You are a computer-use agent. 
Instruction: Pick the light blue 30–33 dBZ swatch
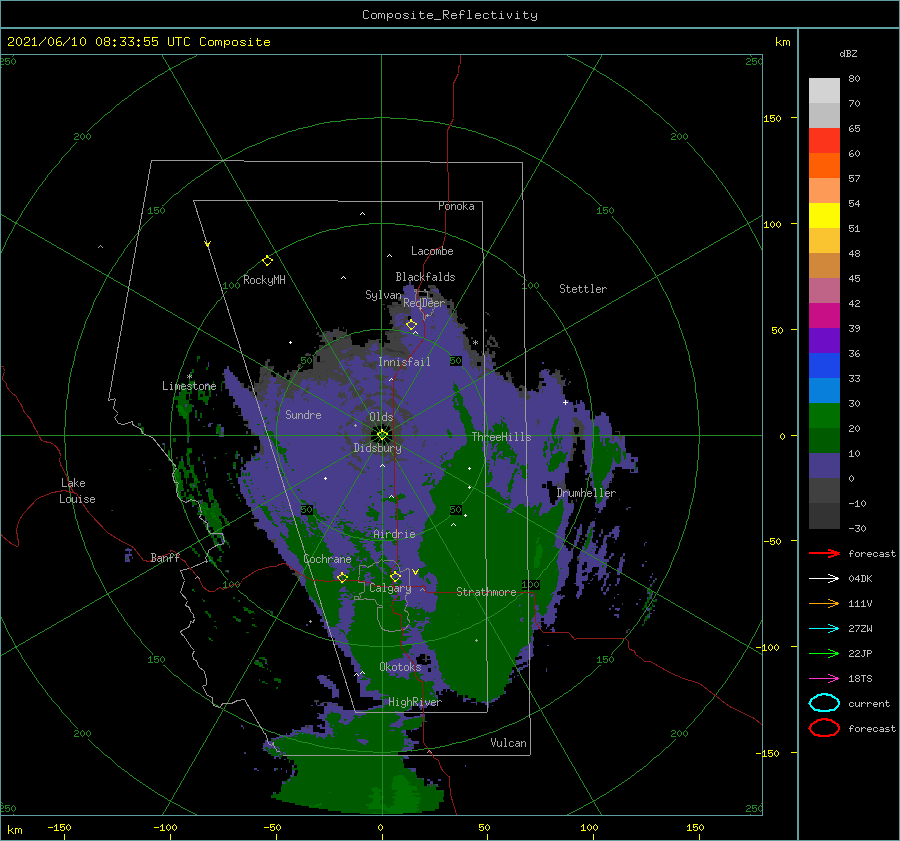(824, 391)
